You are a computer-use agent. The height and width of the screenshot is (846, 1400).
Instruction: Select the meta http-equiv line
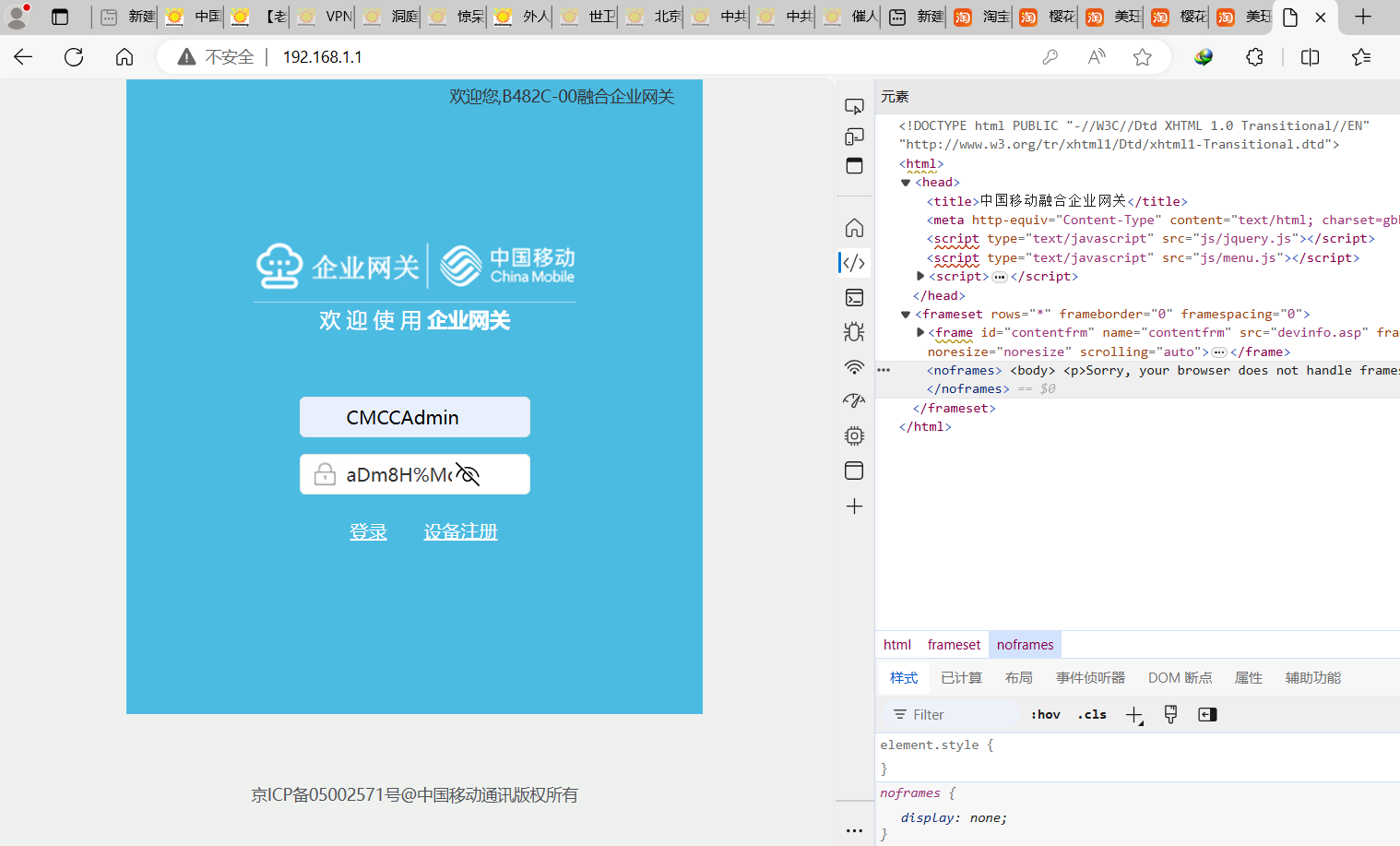1163,220
